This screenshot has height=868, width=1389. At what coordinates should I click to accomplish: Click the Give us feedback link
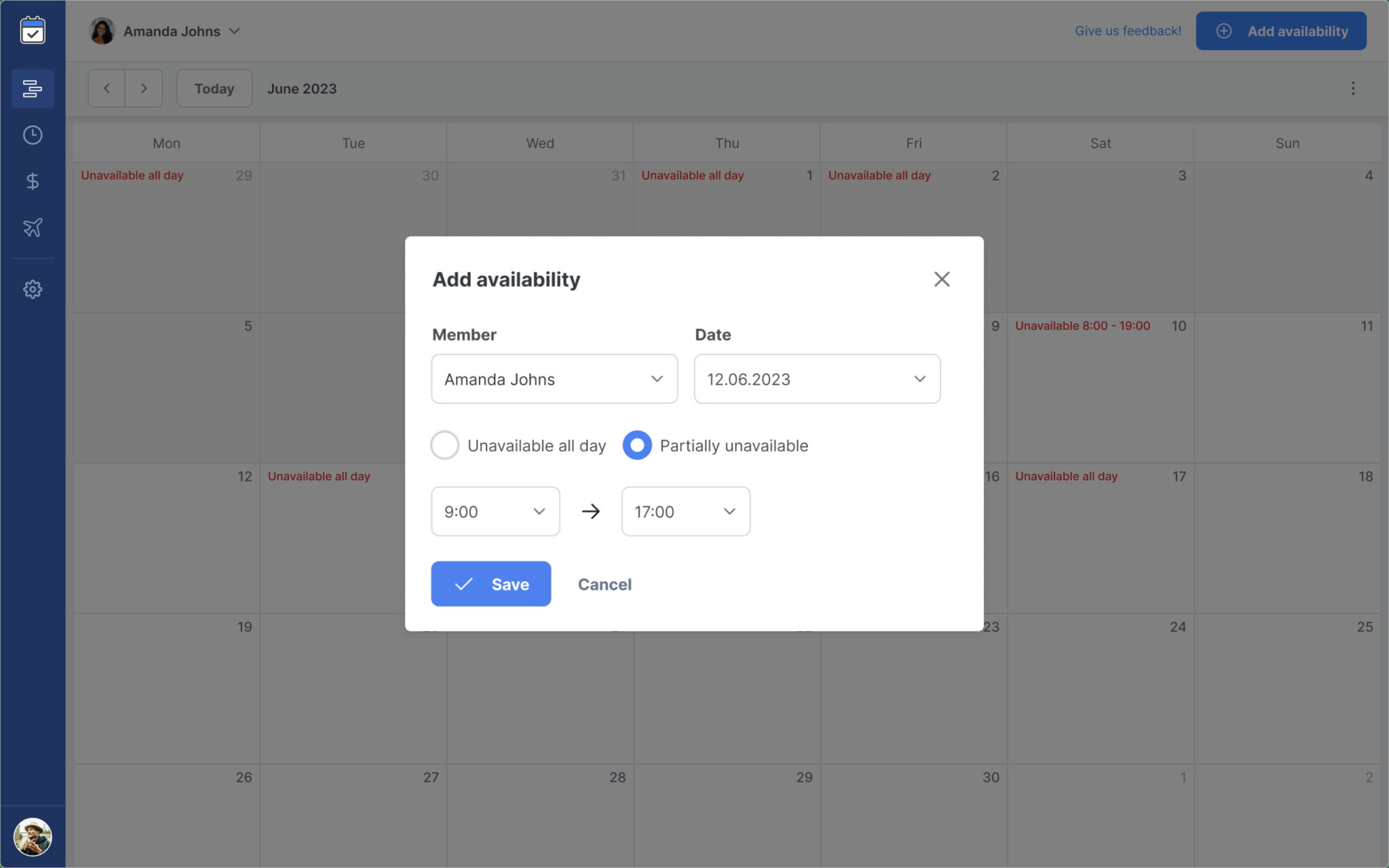pyautogui.click(x=1127, y=31)
